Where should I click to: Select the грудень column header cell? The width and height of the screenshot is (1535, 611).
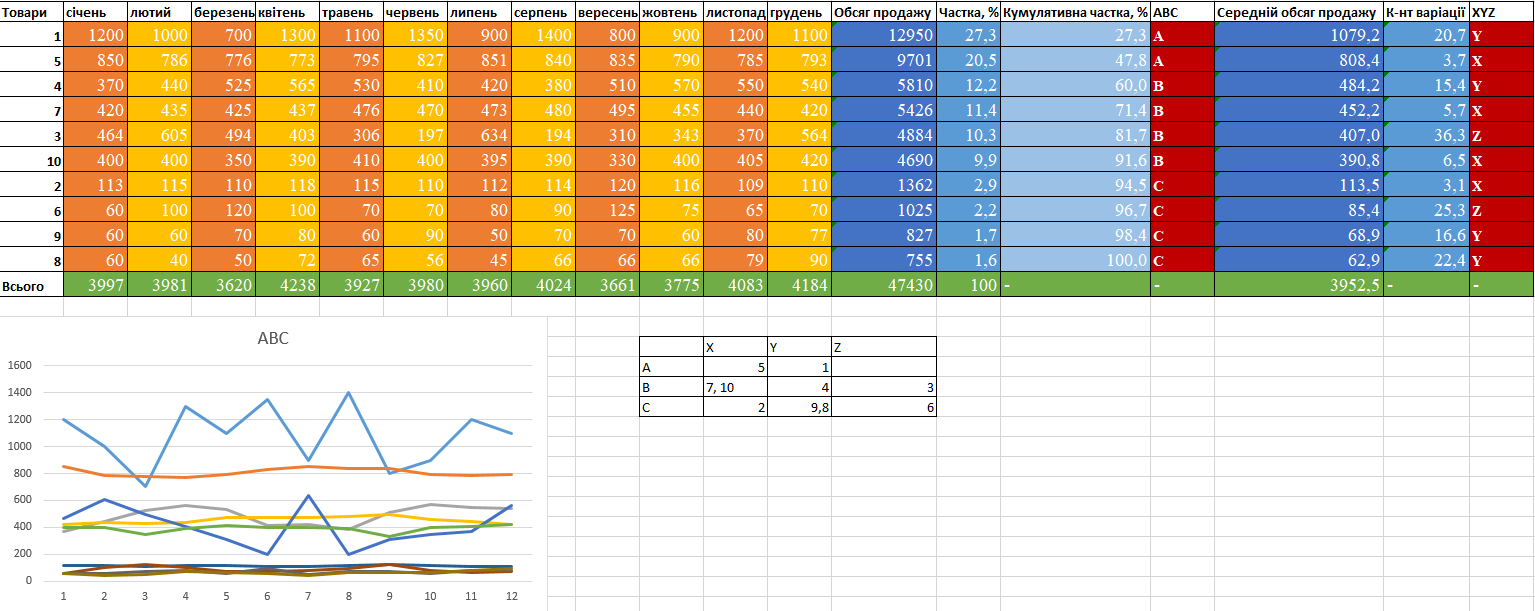799,12
